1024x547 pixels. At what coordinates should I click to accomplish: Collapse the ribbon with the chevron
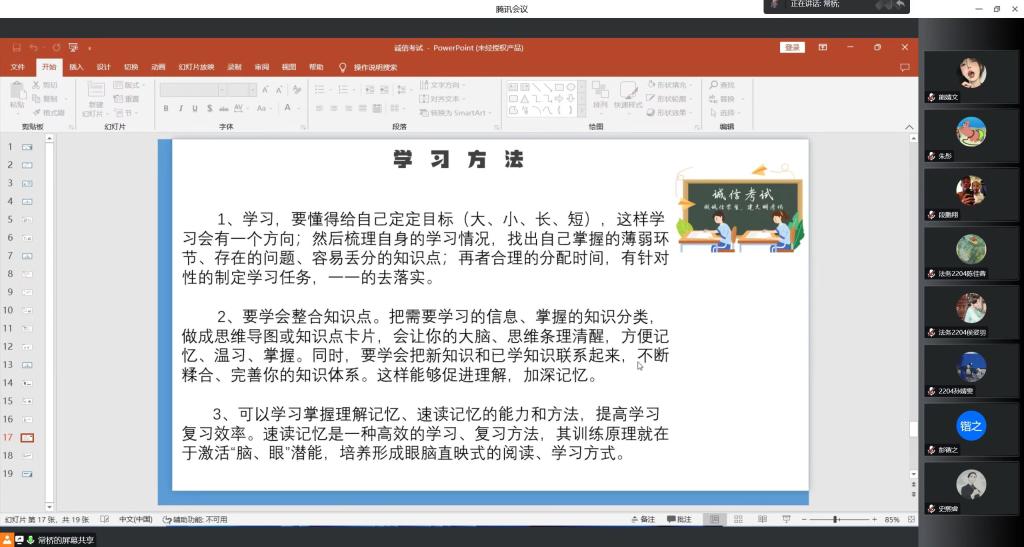point(908,127)
